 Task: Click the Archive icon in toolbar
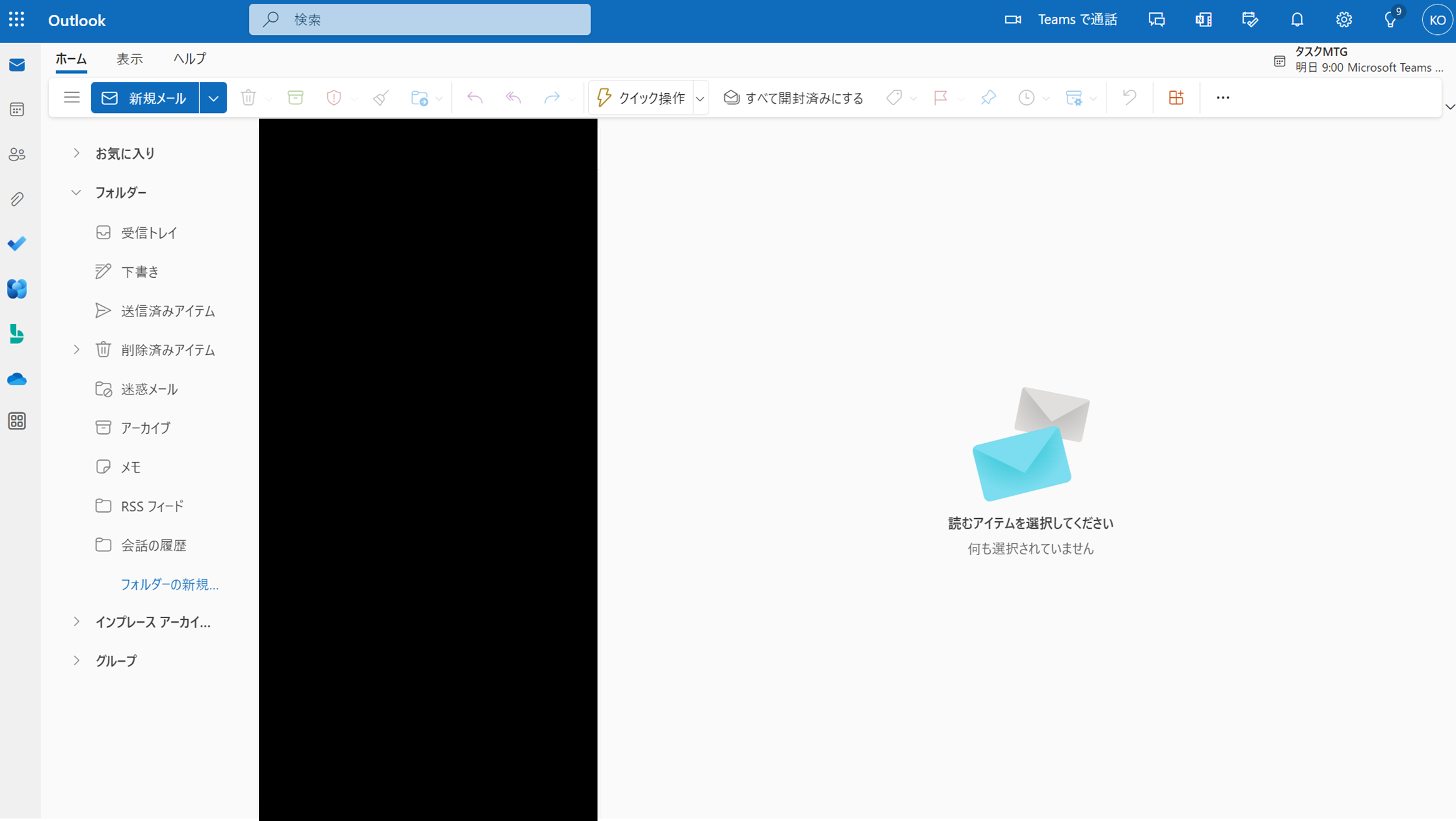click(x=295, y=97)
